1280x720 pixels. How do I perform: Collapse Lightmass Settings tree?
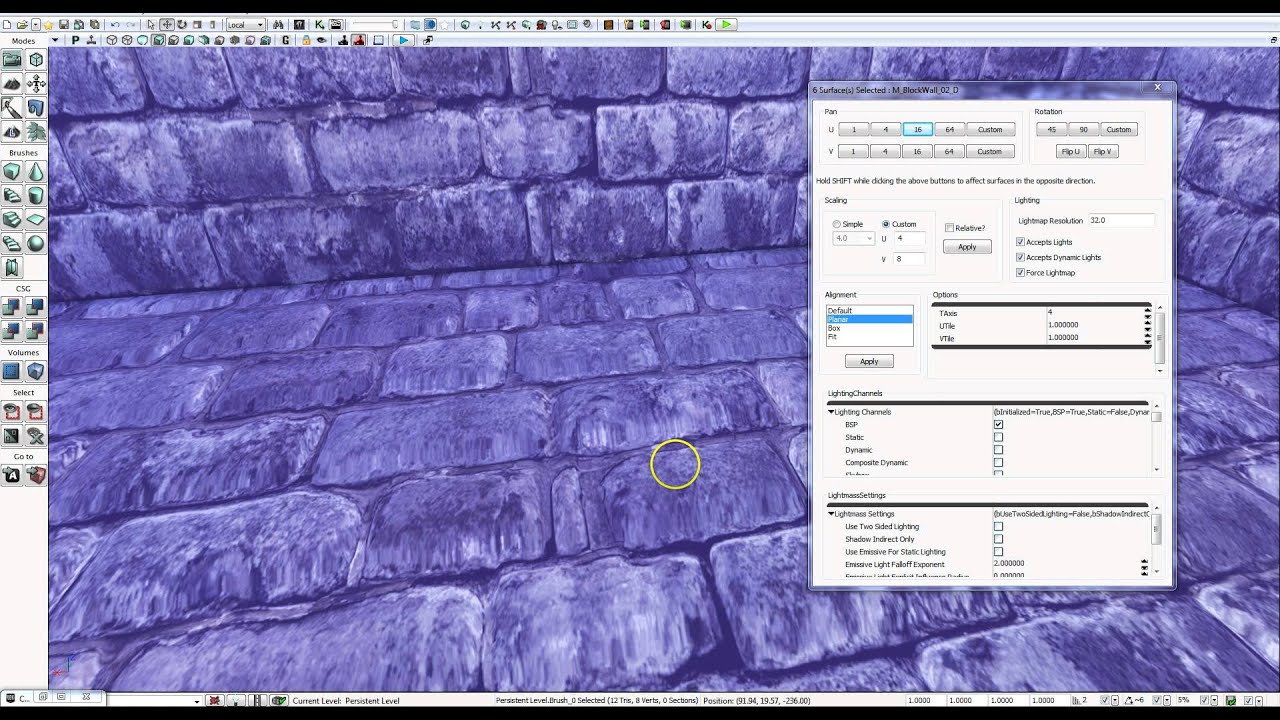pos(831,514)
